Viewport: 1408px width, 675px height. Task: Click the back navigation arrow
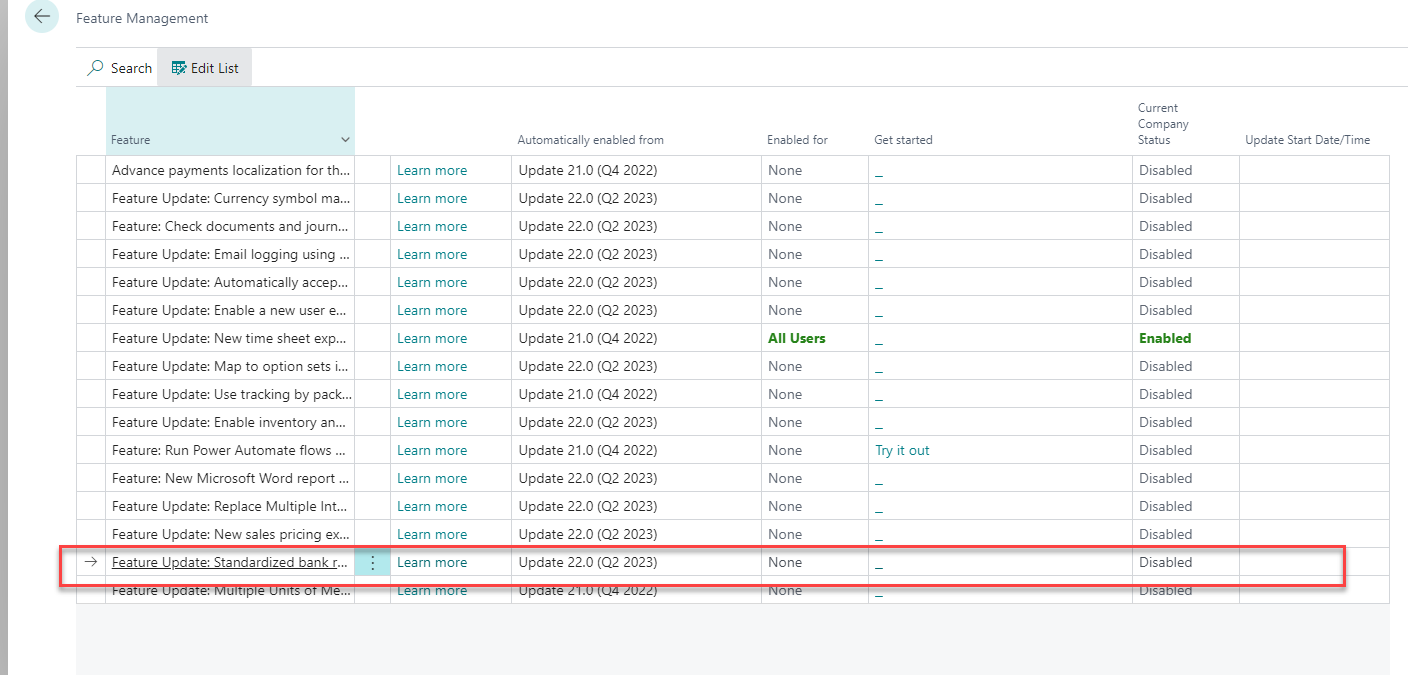tap(41, 16)
